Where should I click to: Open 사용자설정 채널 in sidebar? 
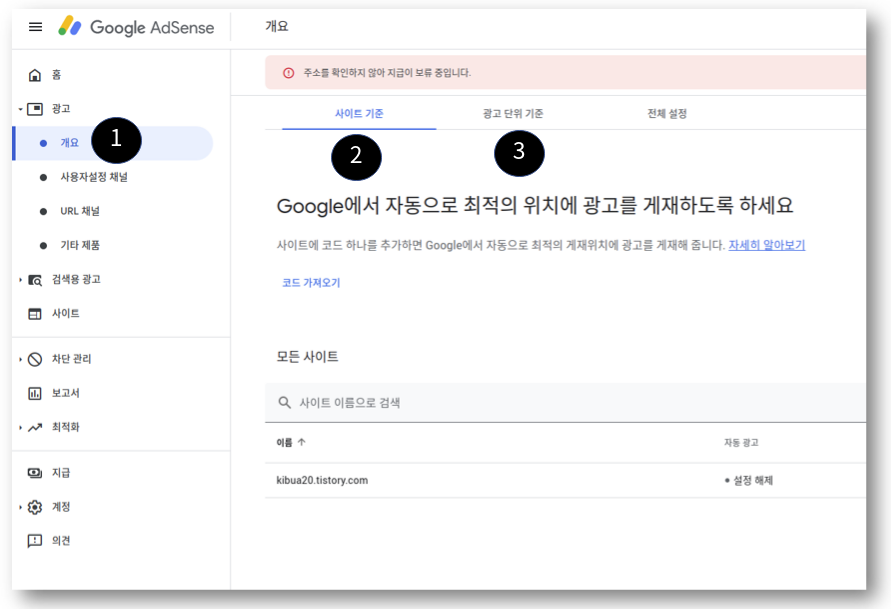94,177
